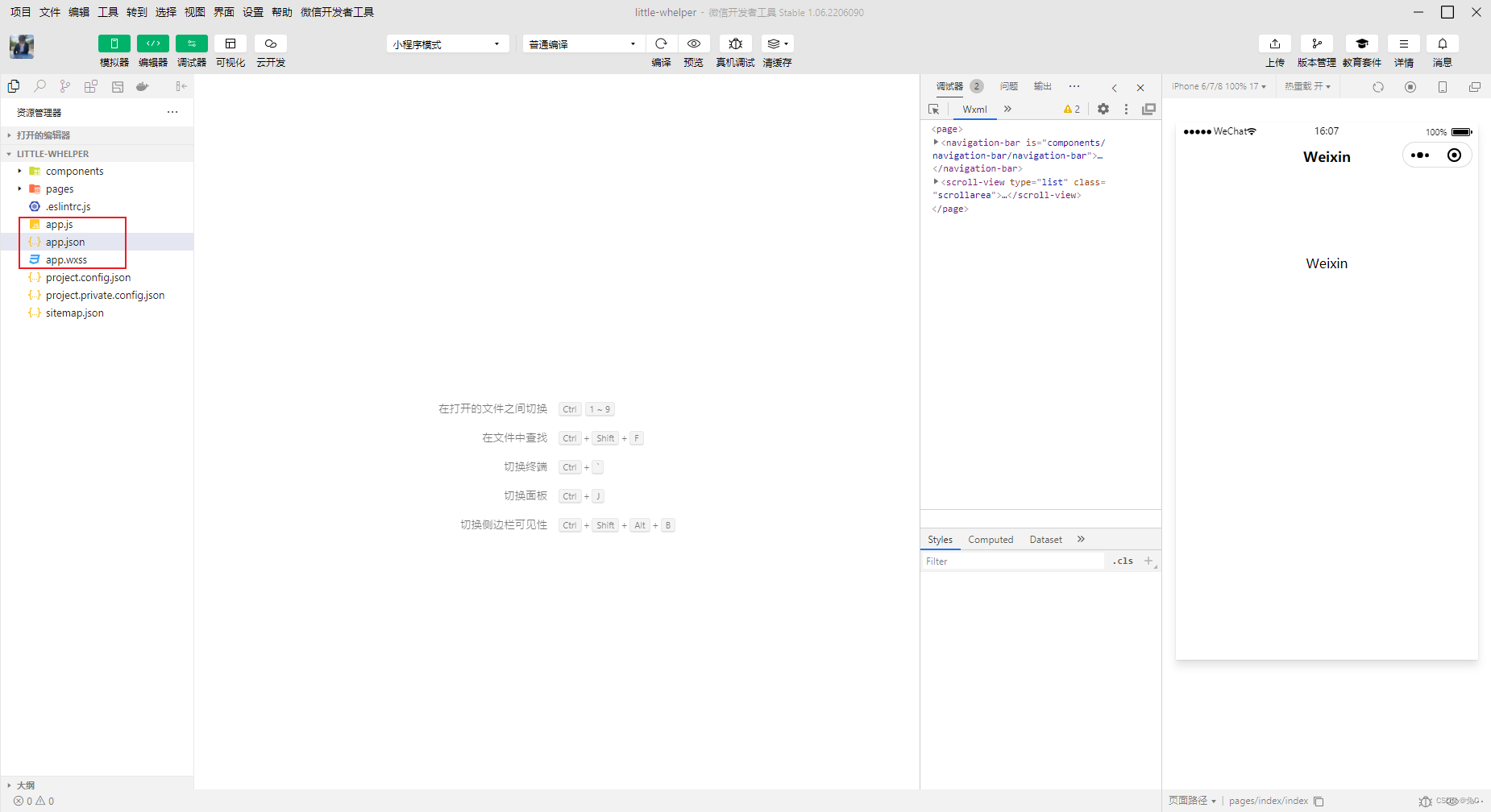Toggle the .cls class editor
Image resolution: width=1491 pixels, height=812 pixels.
click(x=1123, y=561)
